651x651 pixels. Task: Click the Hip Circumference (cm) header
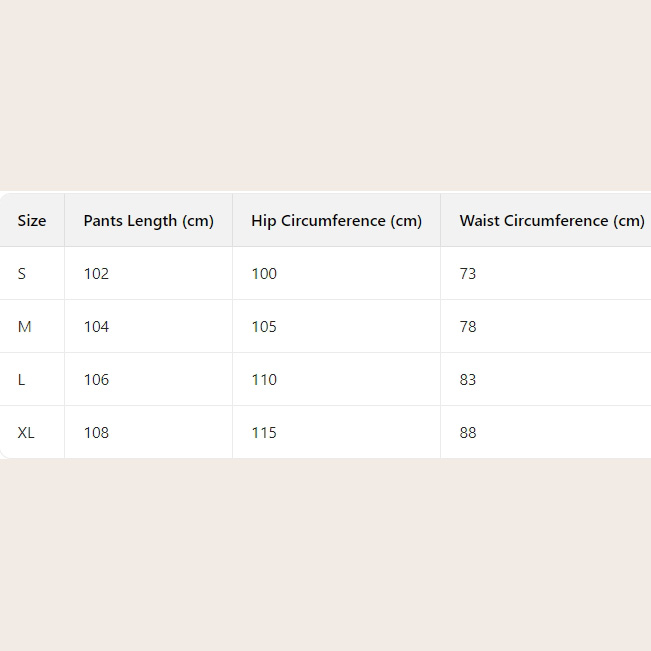point(337,221)
